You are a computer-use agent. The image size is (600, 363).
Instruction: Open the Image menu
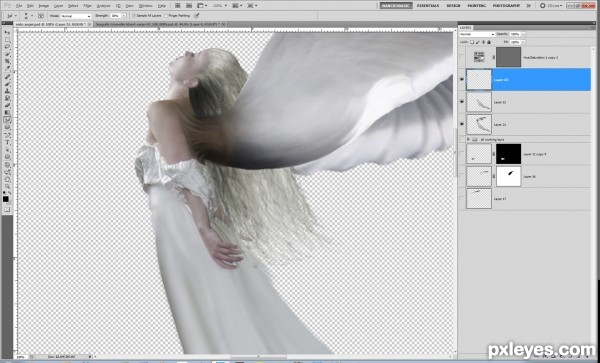(44, 6)
